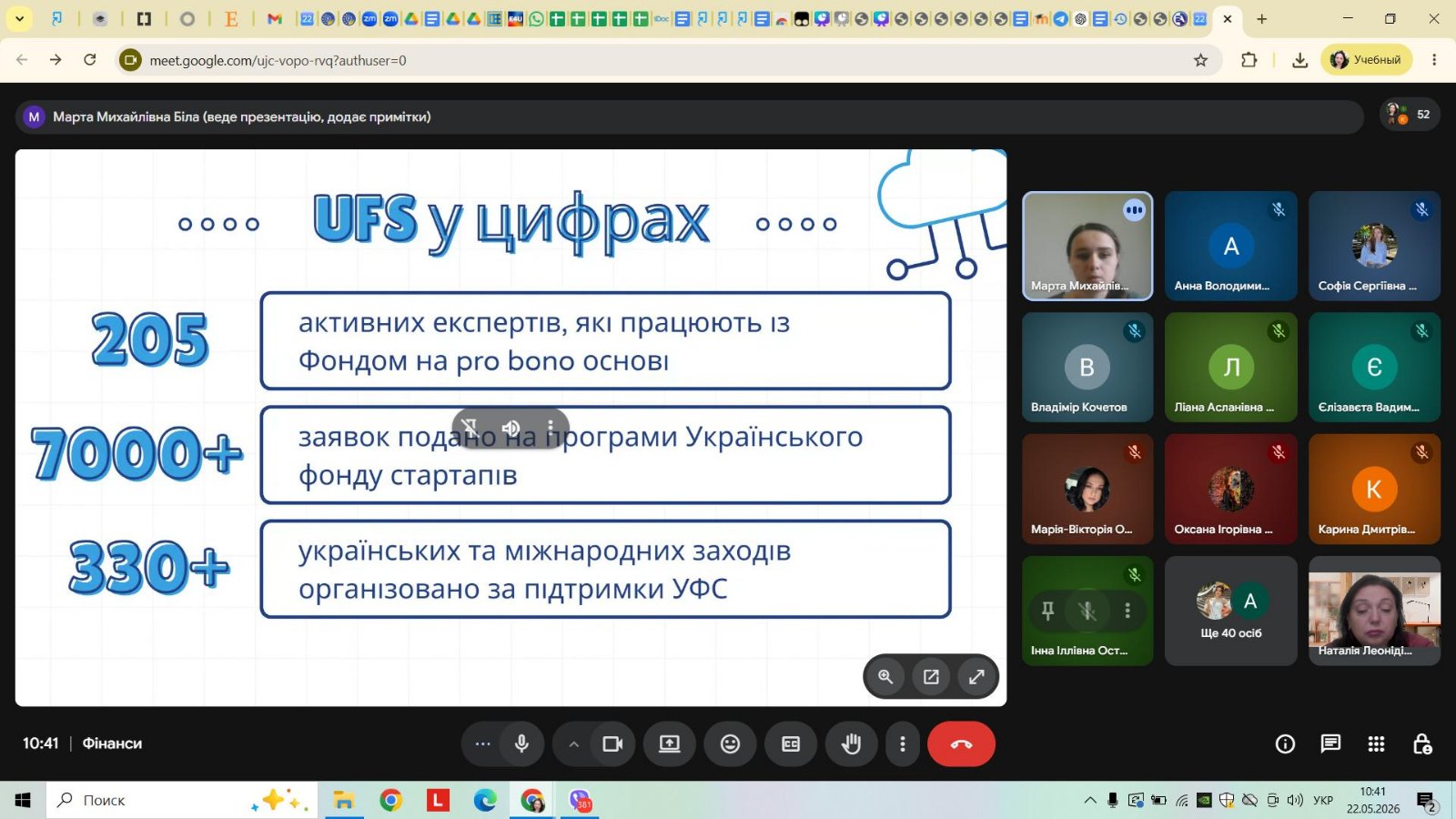Viewport: 1456px width, 819px height.
Task: Click the Марія-Вікторія tile
Action: tap(1087, 489)
